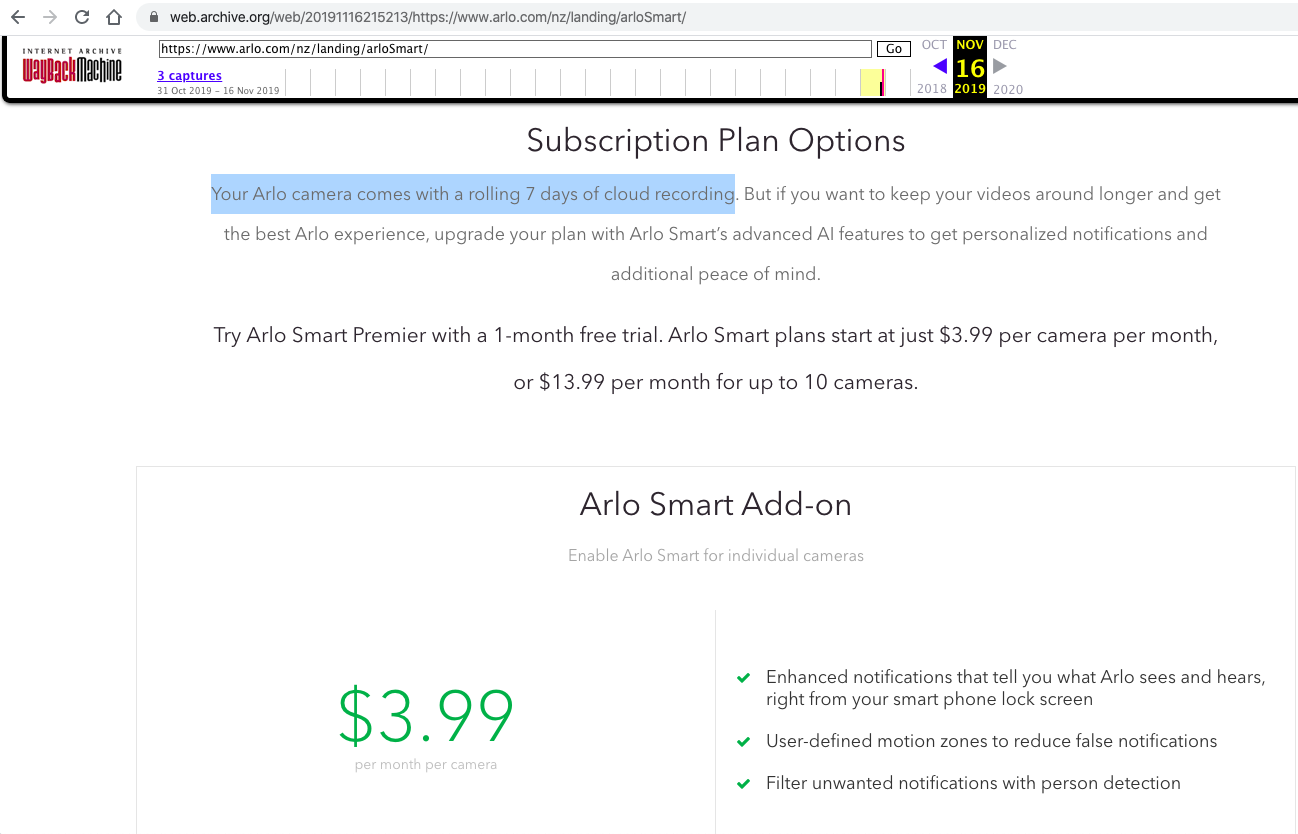
Task: Go to the browser home page
Action: [x=114, y=17]
